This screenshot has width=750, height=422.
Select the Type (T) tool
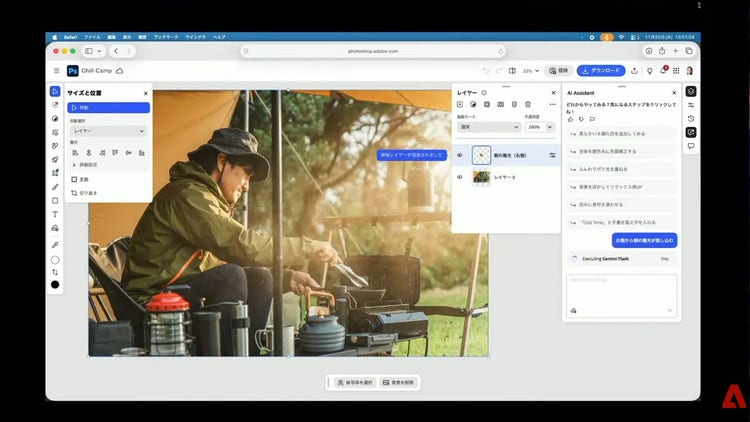click(x=55, y=214)
